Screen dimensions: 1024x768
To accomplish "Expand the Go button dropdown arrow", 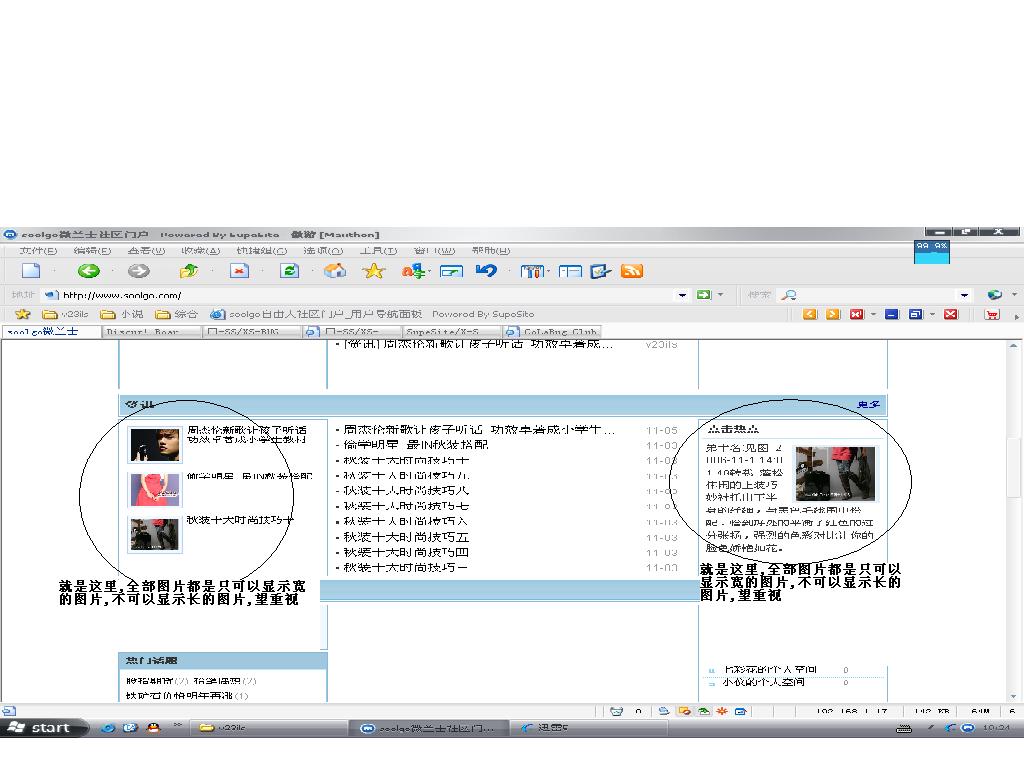I will point(720,295).
